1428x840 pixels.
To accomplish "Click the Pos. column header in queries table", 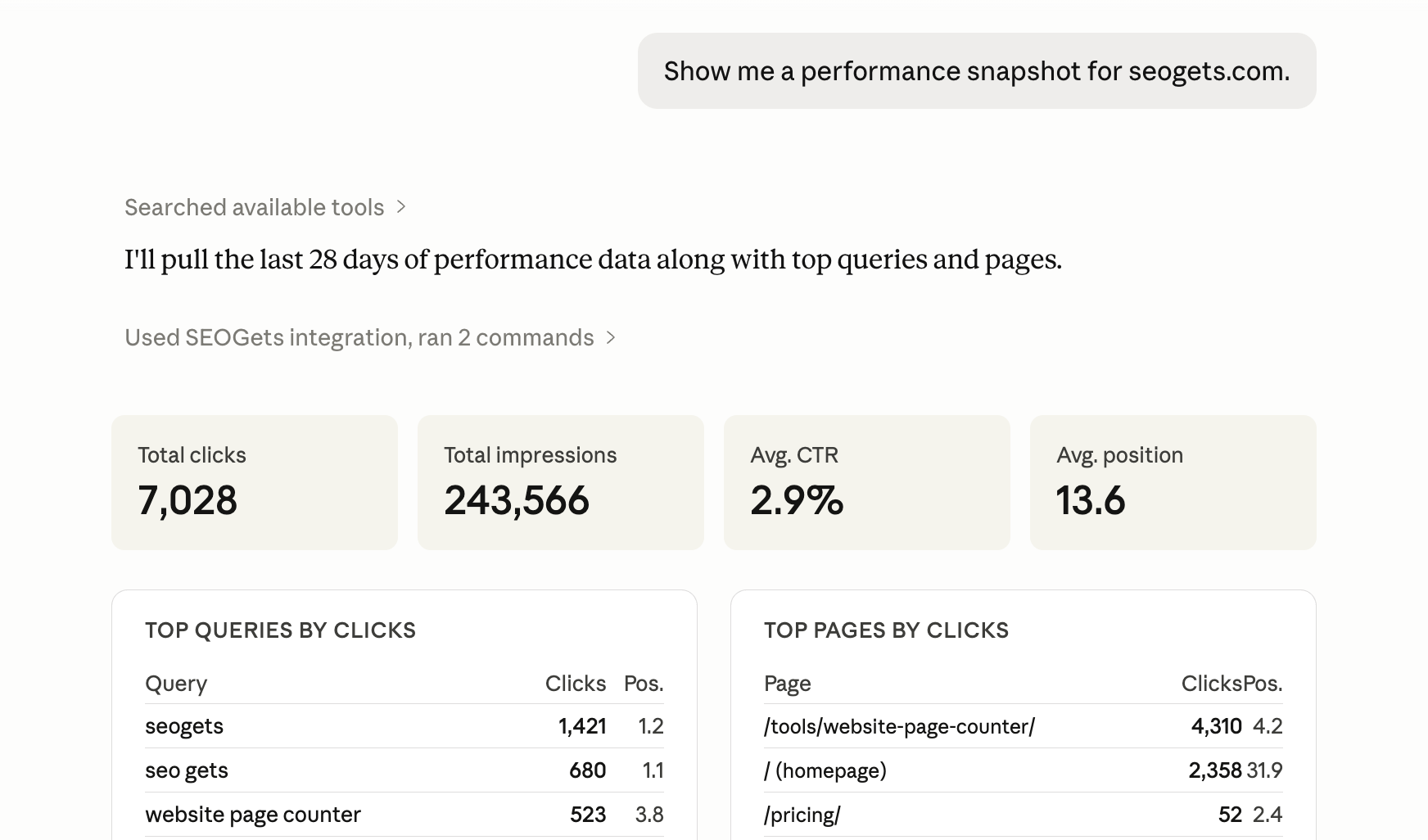I will (x=644, y=684).
